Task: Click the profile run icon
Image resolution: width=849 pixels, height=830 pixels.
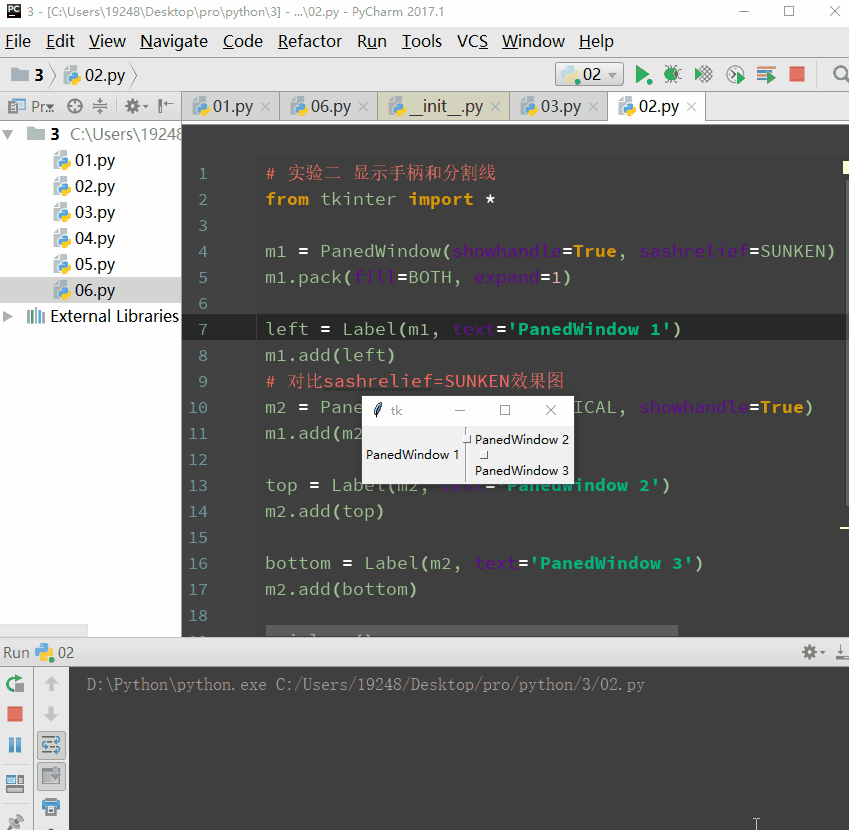Action: pos(735,75)
